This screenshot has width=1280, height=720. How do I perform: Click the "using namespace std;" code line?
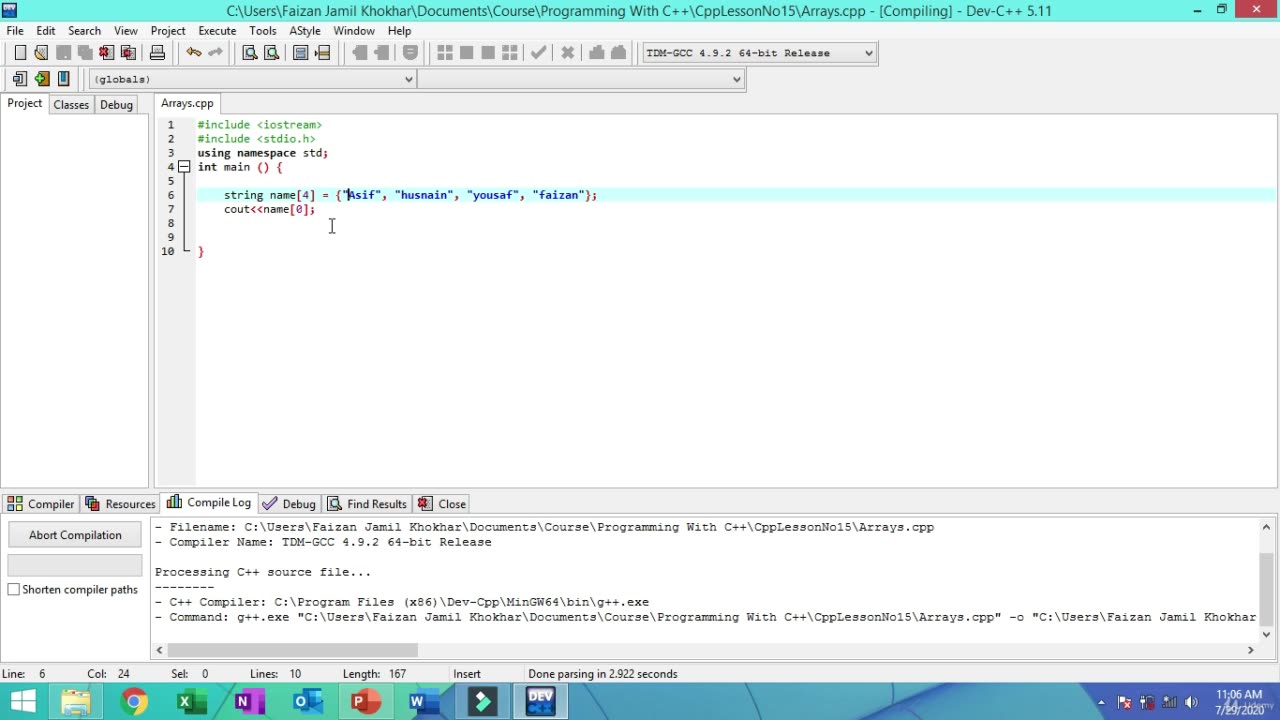click(x=263, y=153)
